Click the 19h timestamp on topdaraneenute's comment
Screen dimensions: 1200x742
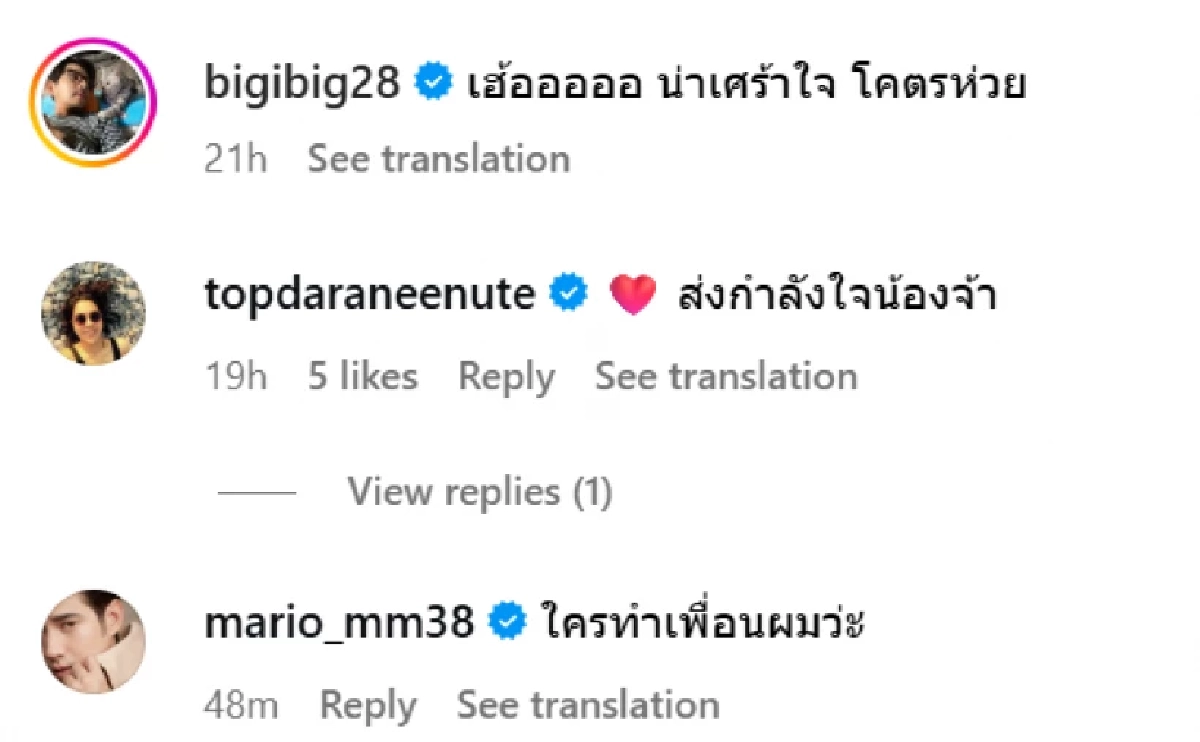click(237, 377)
